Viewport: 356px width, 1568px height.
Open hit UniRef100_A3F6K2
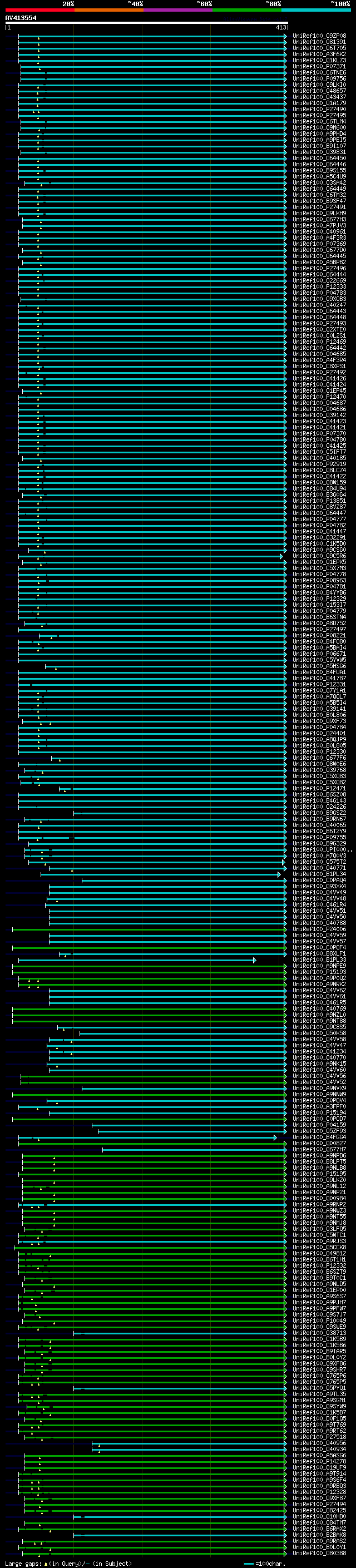coord(319,54)
